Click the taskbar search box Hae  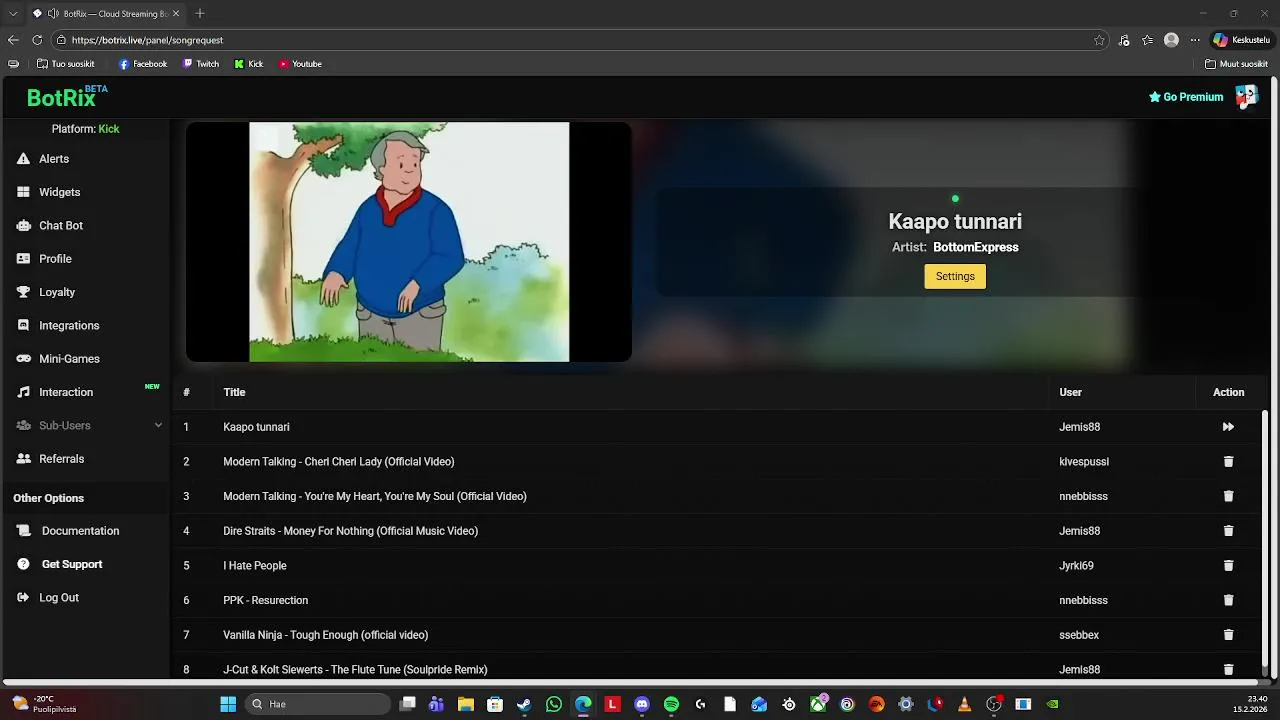pyautogui.click(x=318, y=704)
